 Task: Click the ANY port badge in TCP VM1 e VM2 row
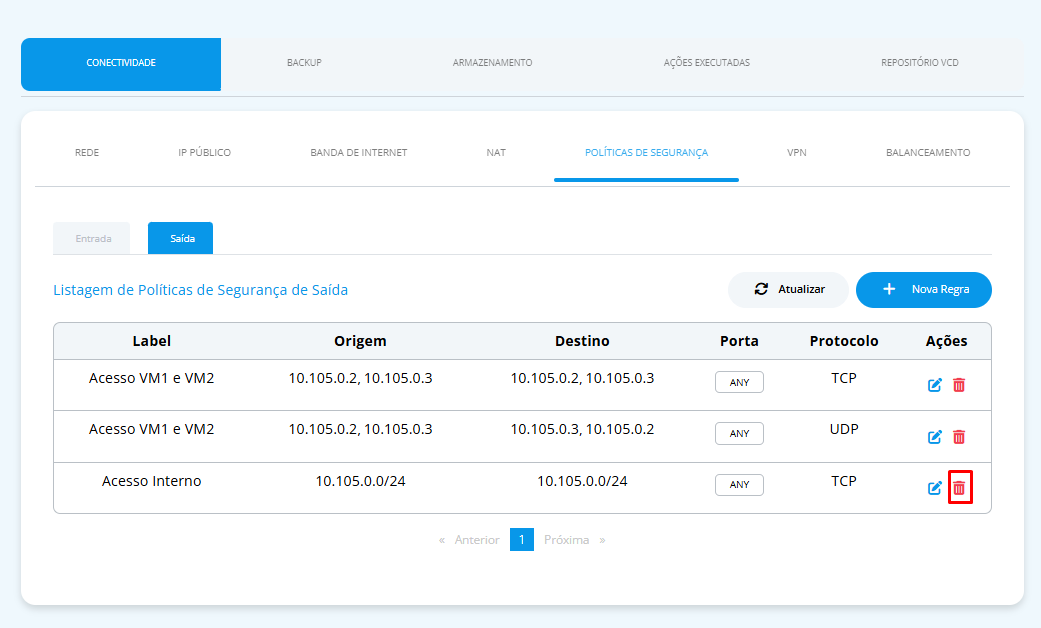point(739,382)
